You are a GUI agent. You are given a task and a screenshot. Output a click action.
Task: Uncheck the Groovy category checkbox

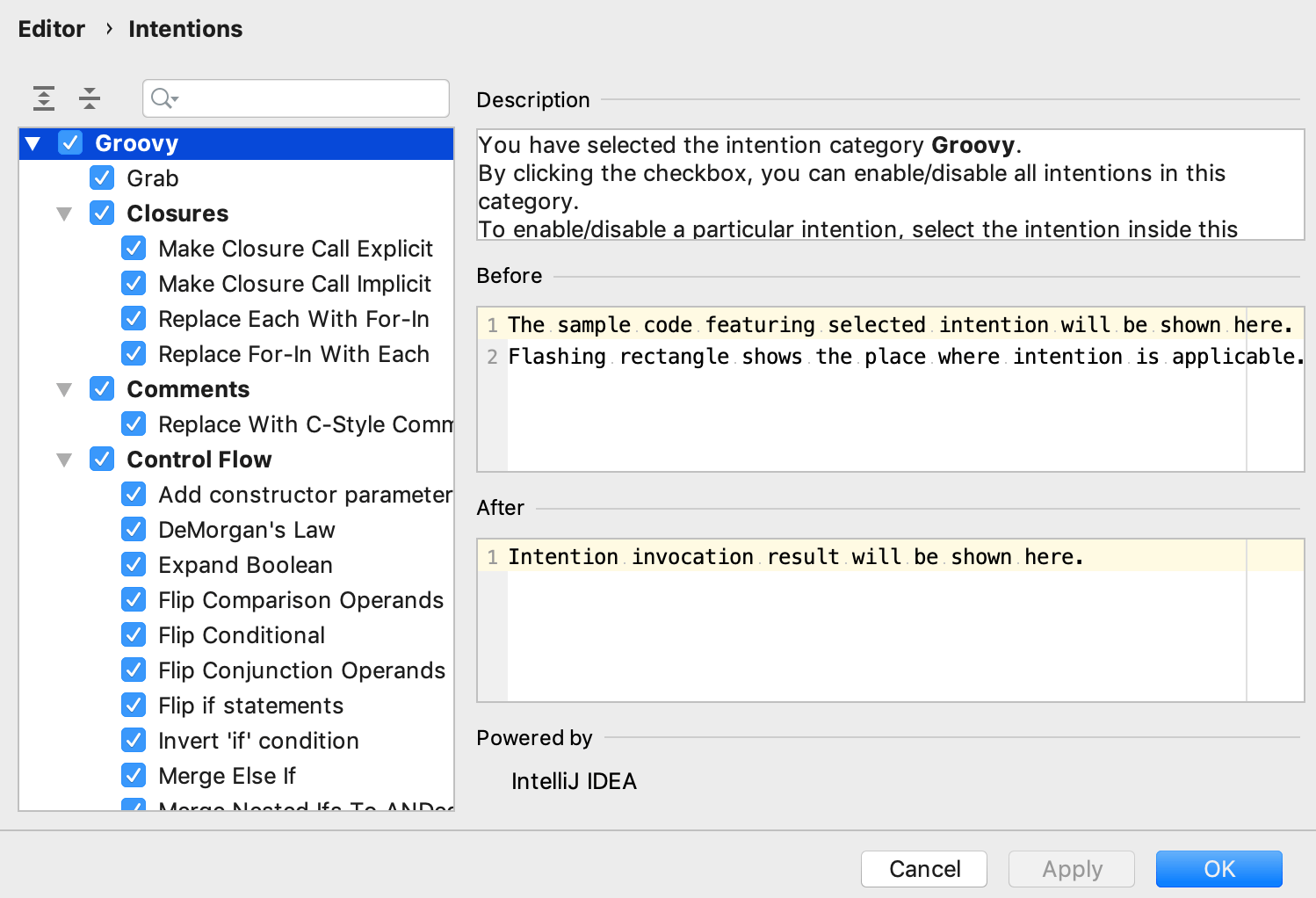[70, 142]
